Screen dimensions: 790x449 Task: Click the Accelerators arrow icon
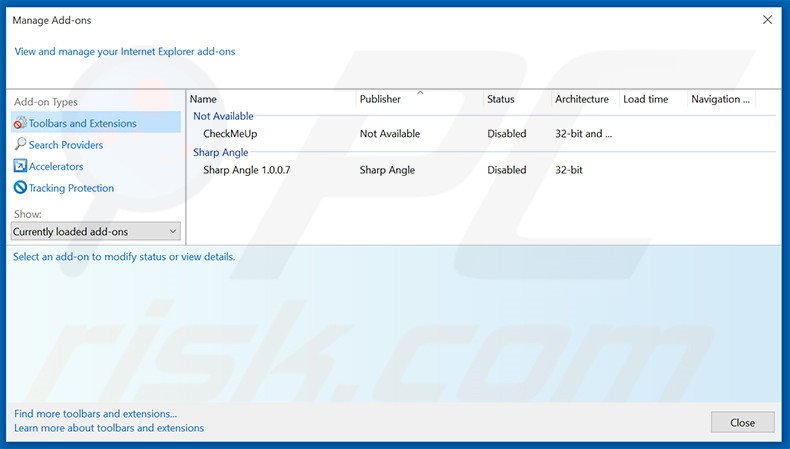[x=20, y=166]
